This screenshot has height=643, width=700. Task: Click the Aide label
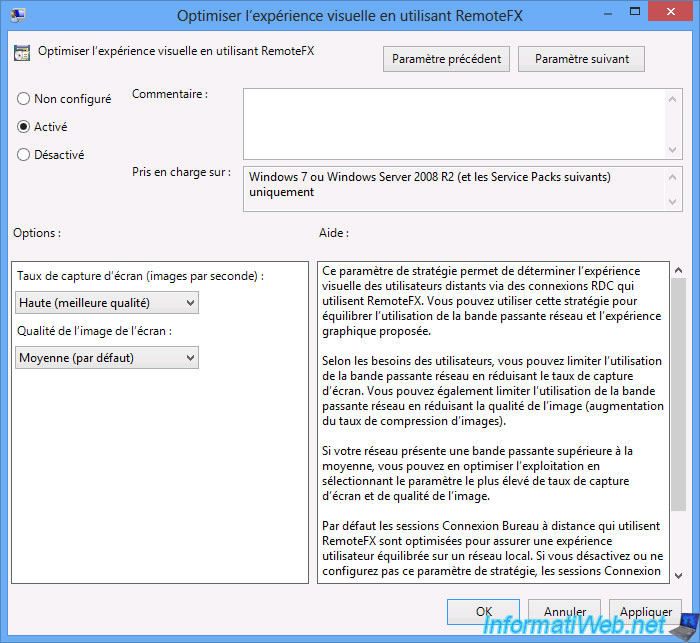click(334, 233)
